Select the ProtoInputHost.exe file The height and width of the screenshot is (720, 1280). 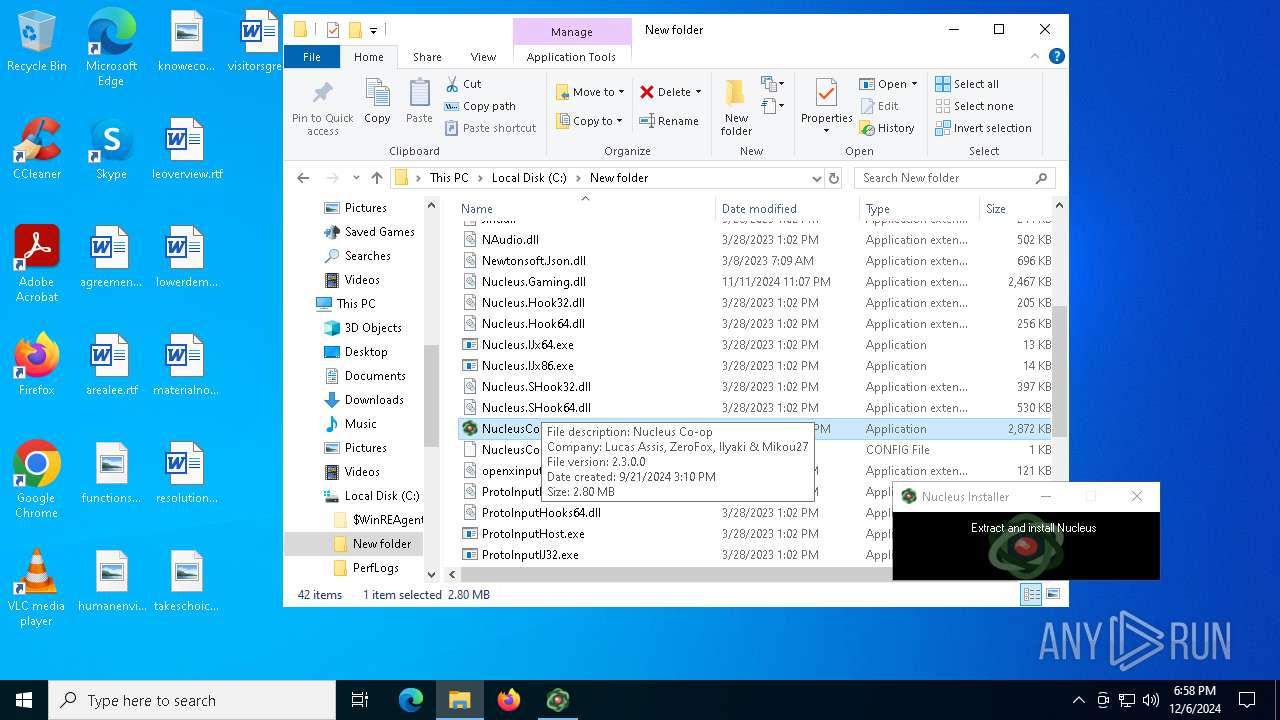(533, 534)
